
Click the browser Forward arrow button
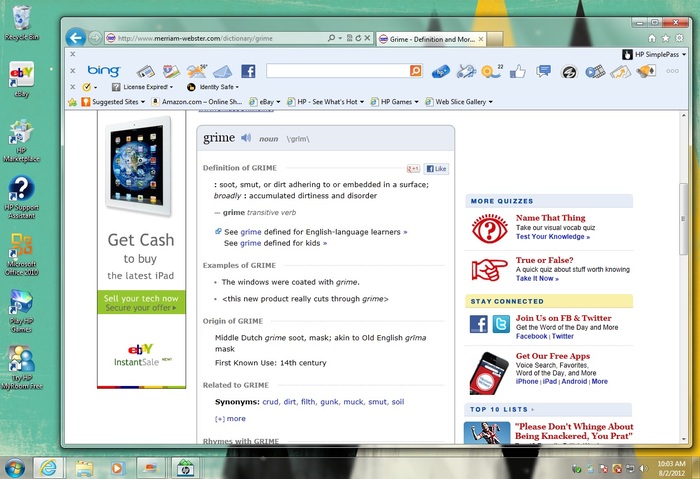95,38
